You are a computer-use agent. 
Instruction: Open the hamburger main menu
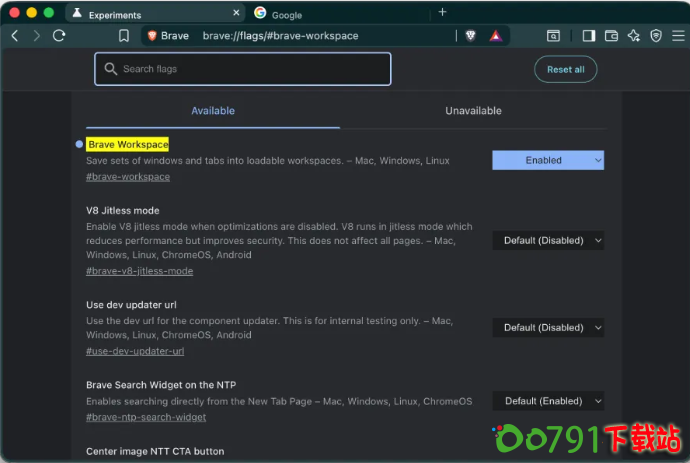678,36
